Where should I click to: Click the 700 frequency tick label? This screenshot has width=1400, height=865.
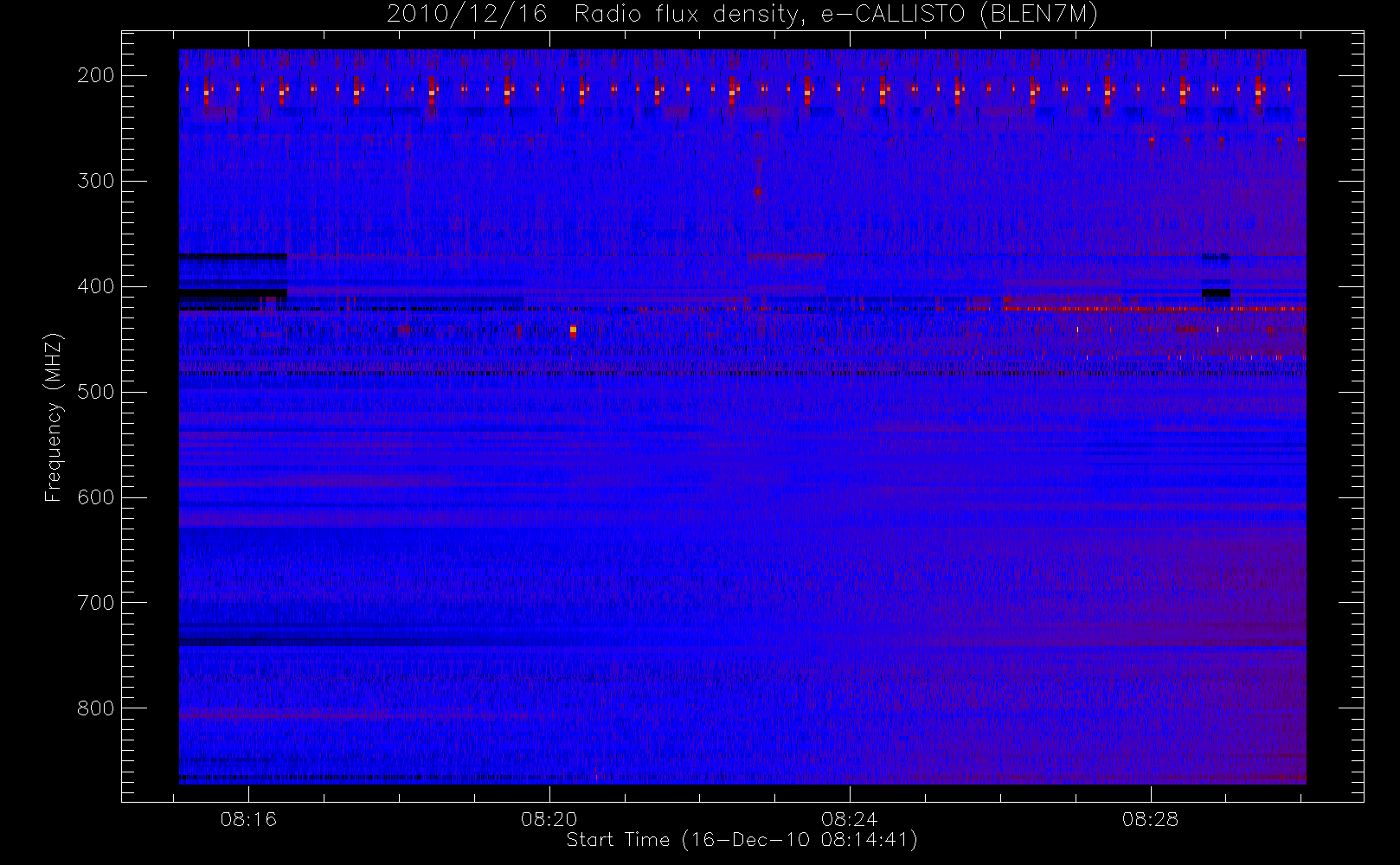click(x=96, y=603)
